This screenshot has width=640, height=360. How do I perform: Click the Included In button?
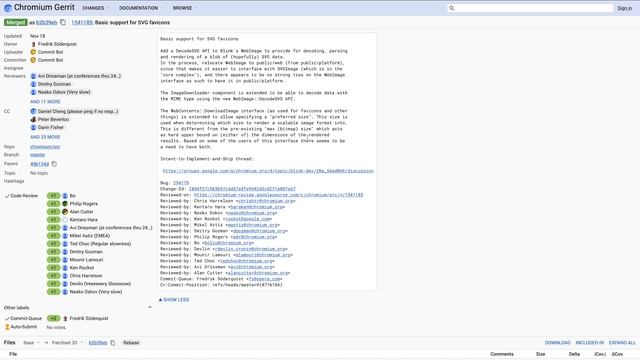coord(590,343)
